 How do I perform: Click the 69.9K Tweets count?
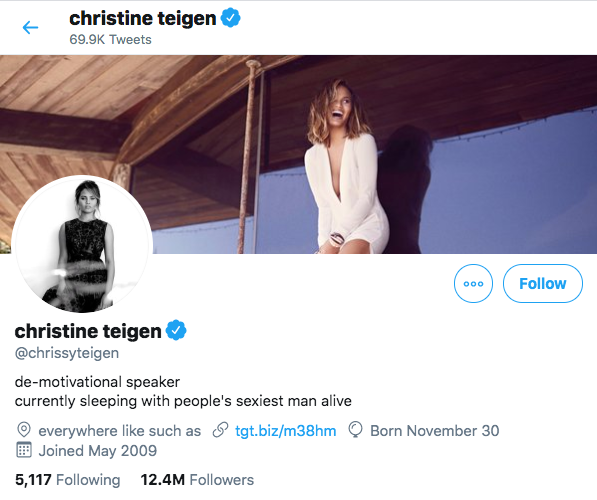tap(110, 39)
